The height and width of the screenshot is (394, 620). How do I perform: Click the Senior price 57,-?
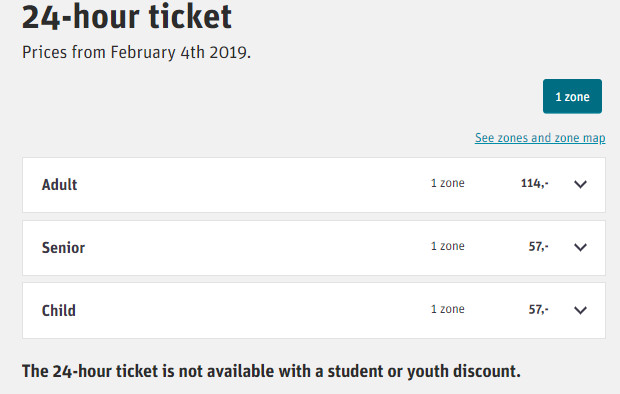point(539,247)
